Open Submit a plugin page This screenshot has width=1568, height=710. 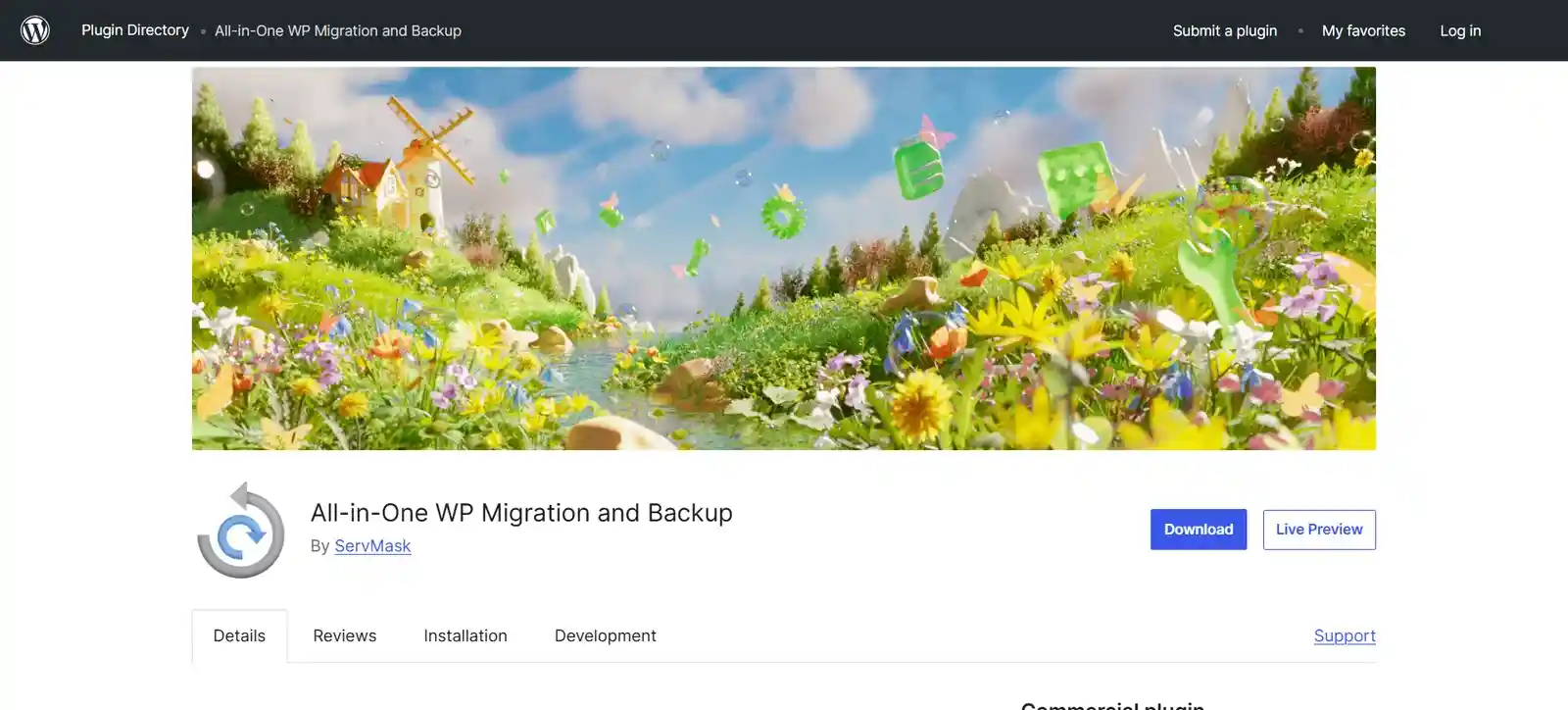coord(1225,30)
